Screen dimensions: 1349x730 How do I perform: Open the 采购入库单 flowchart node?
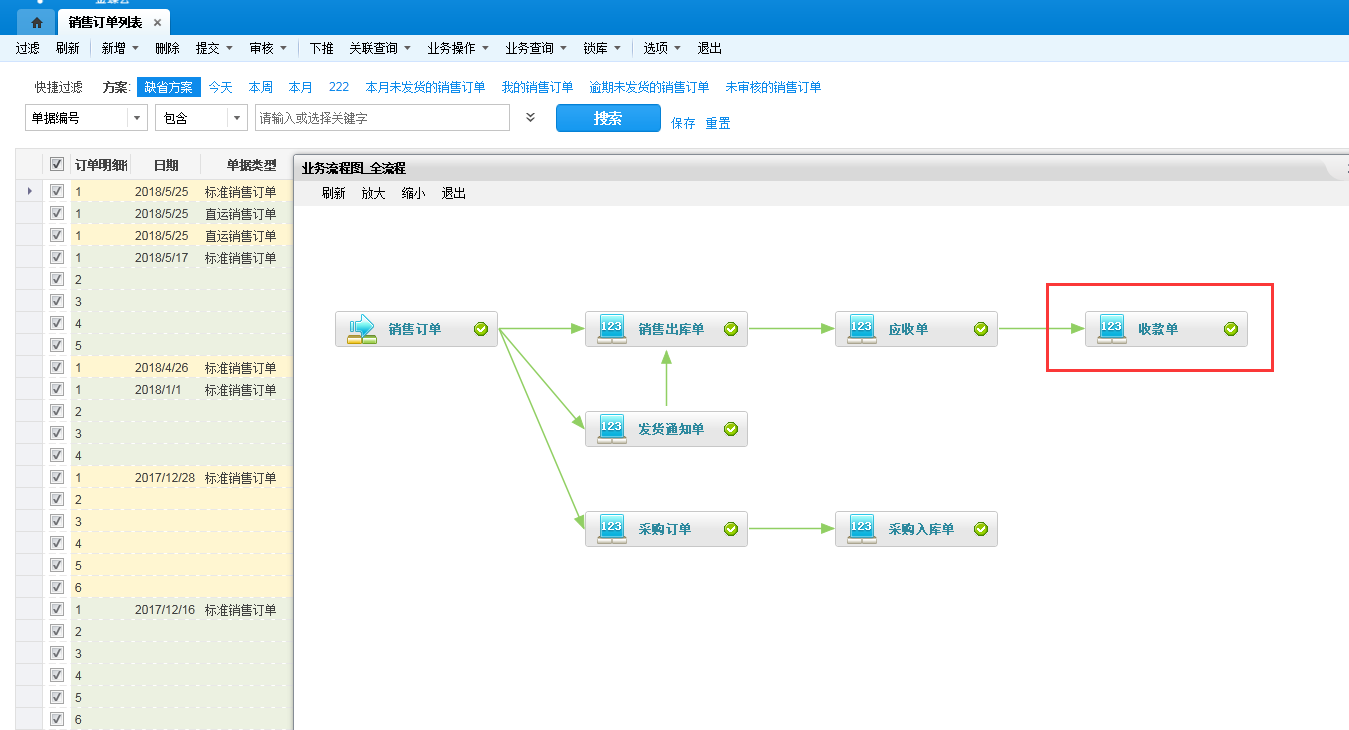(916, 529)
